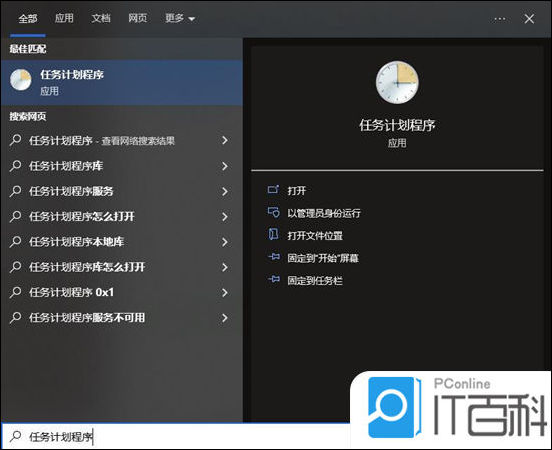The image size is (552, 450).
Task: Select suggestion text 任务计划程序库
Action: (x=66, y=166)
